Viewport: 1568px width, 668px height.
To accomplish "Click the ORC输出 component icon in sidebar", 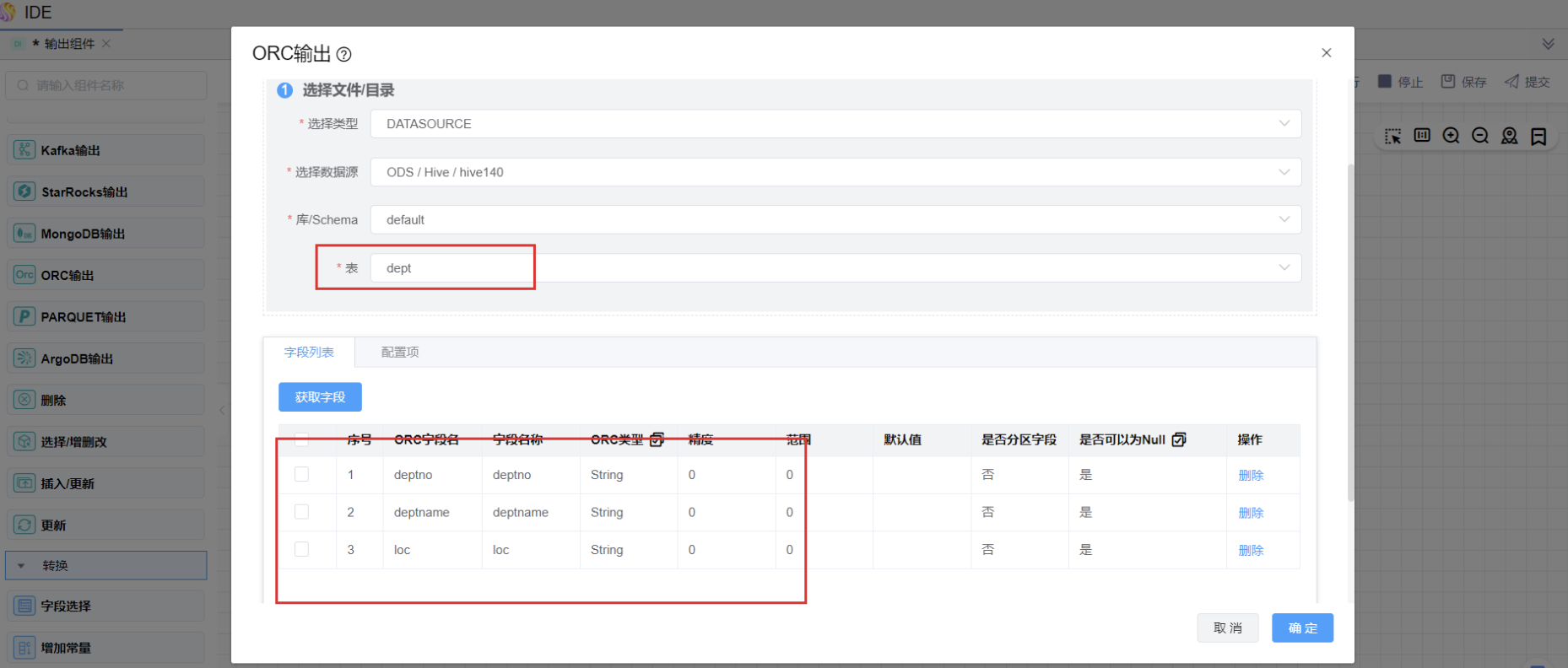I will [24, 275].
